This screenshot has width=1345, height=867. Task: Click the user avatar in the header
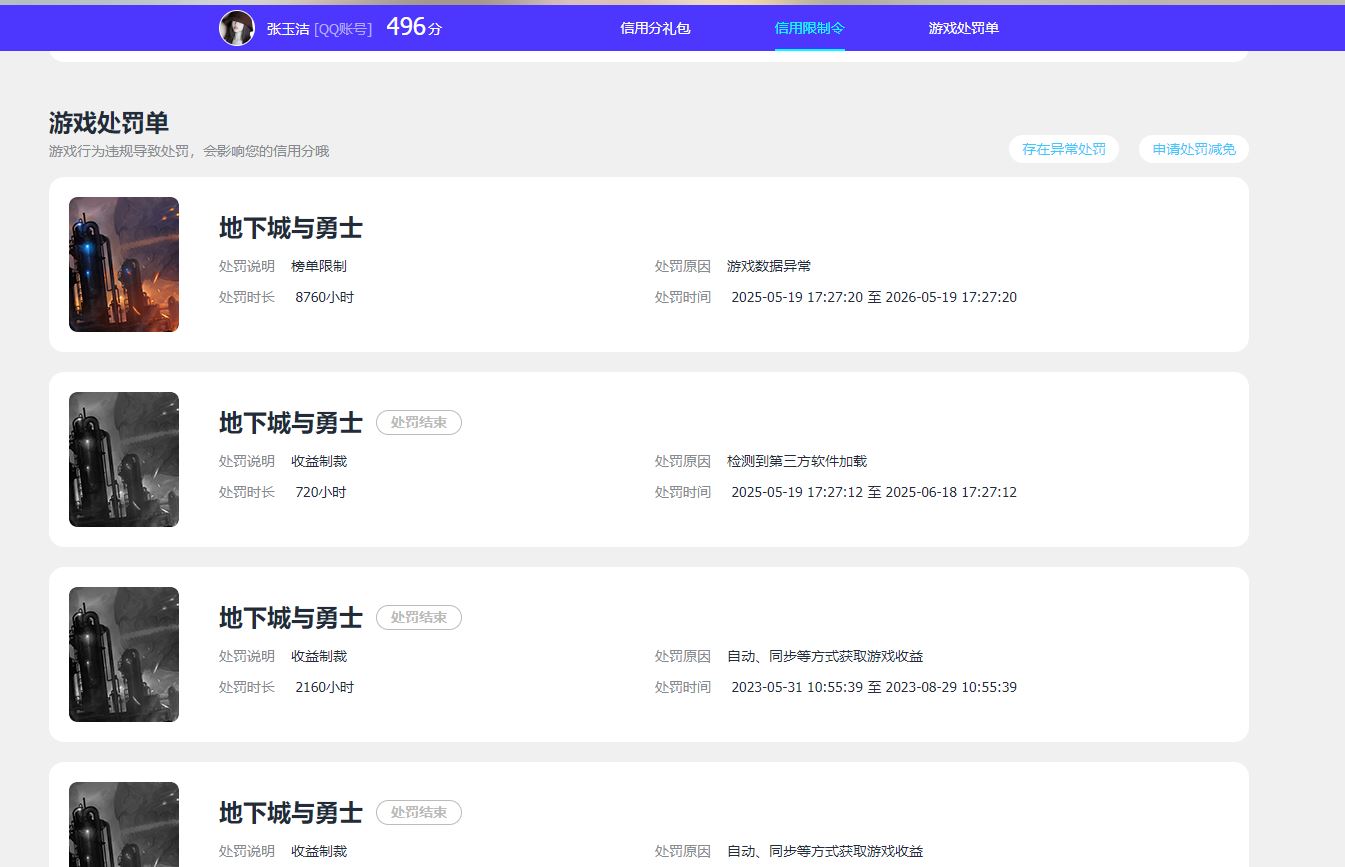(x=236, y=28)
